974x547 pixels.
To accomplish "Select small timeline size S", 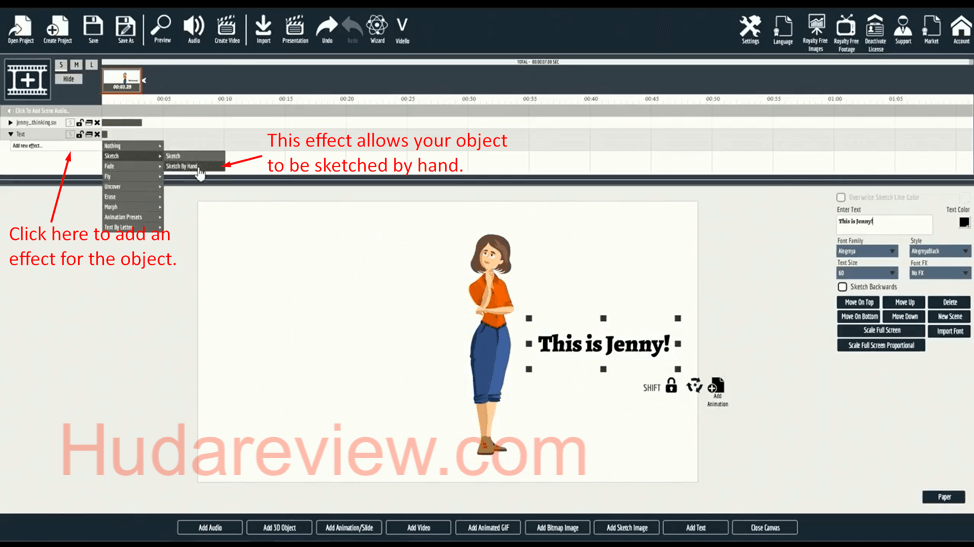I will pyautogui.click(x=61, y=65).
